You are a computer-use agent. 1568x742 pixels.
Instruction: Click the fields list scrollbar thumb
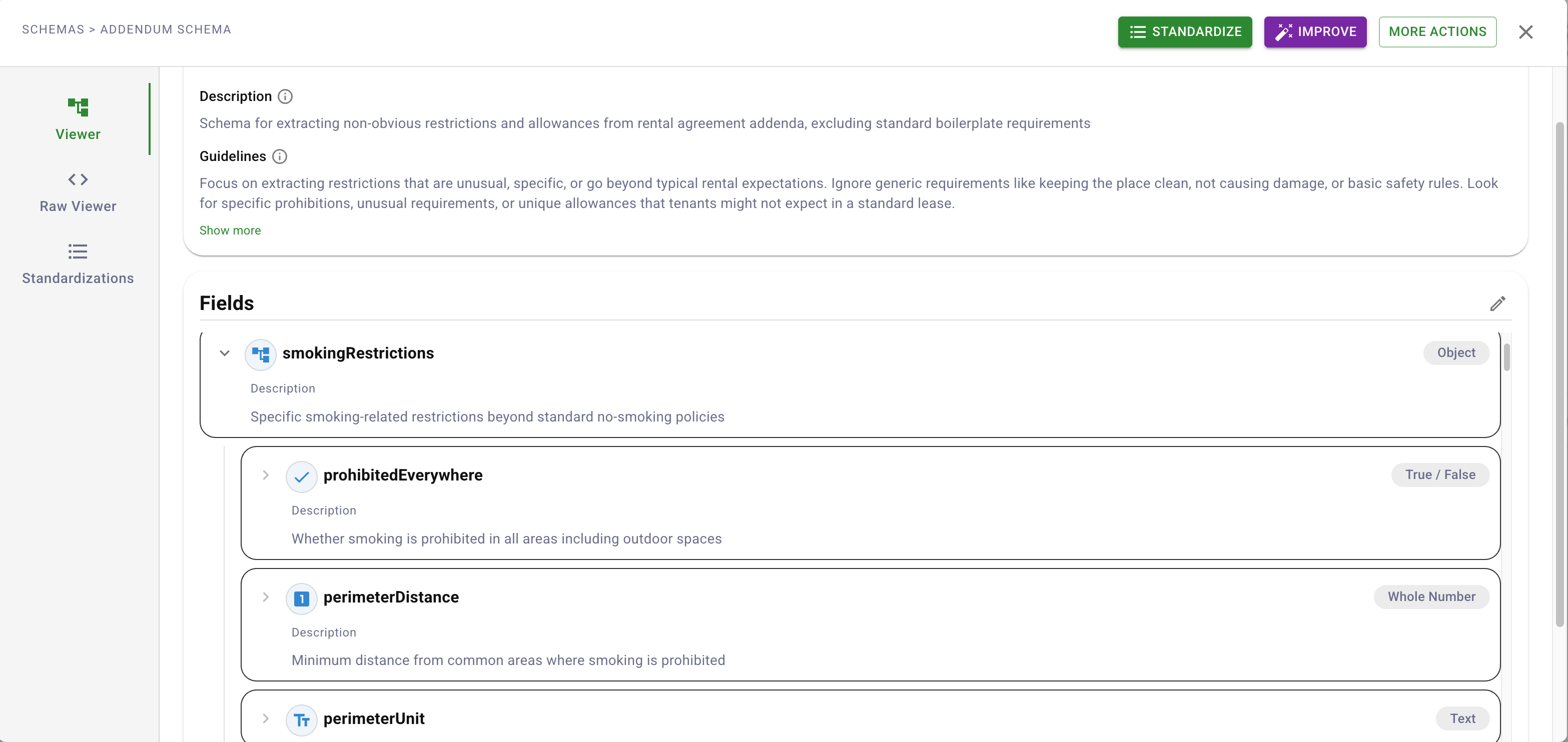tap(1506, 357)
